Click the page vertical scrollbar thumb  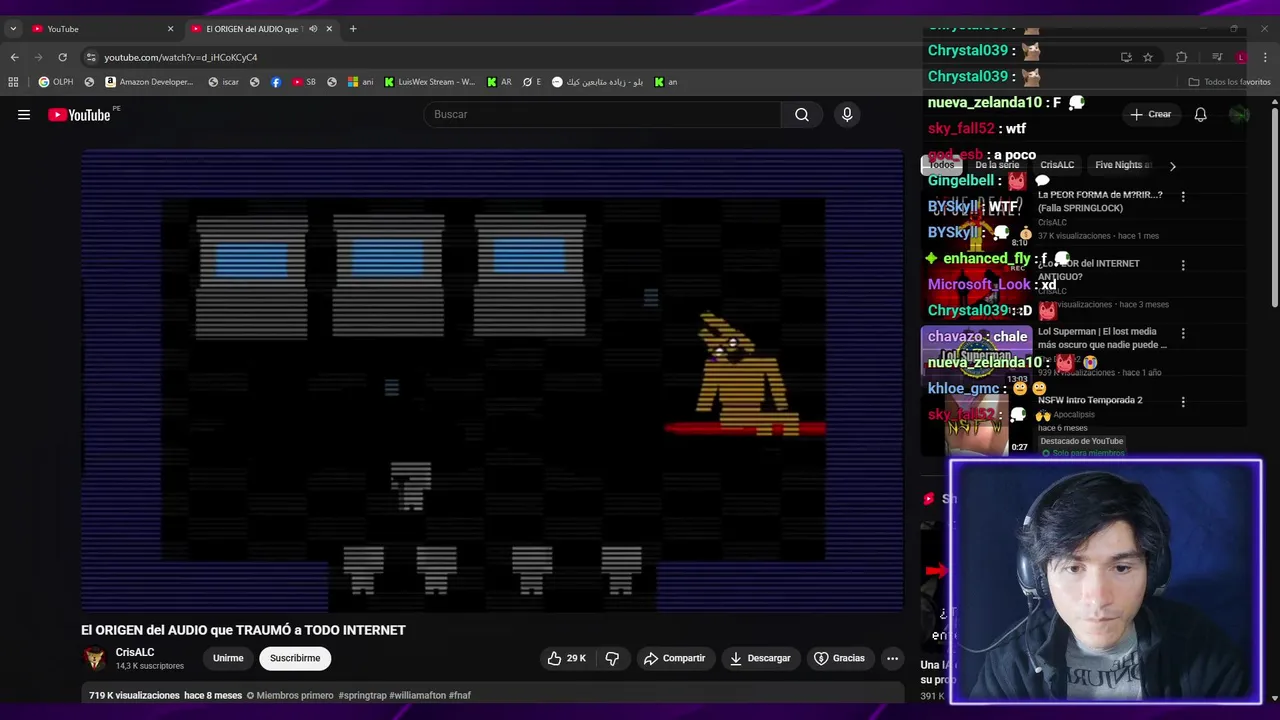tap(1274, 205)
